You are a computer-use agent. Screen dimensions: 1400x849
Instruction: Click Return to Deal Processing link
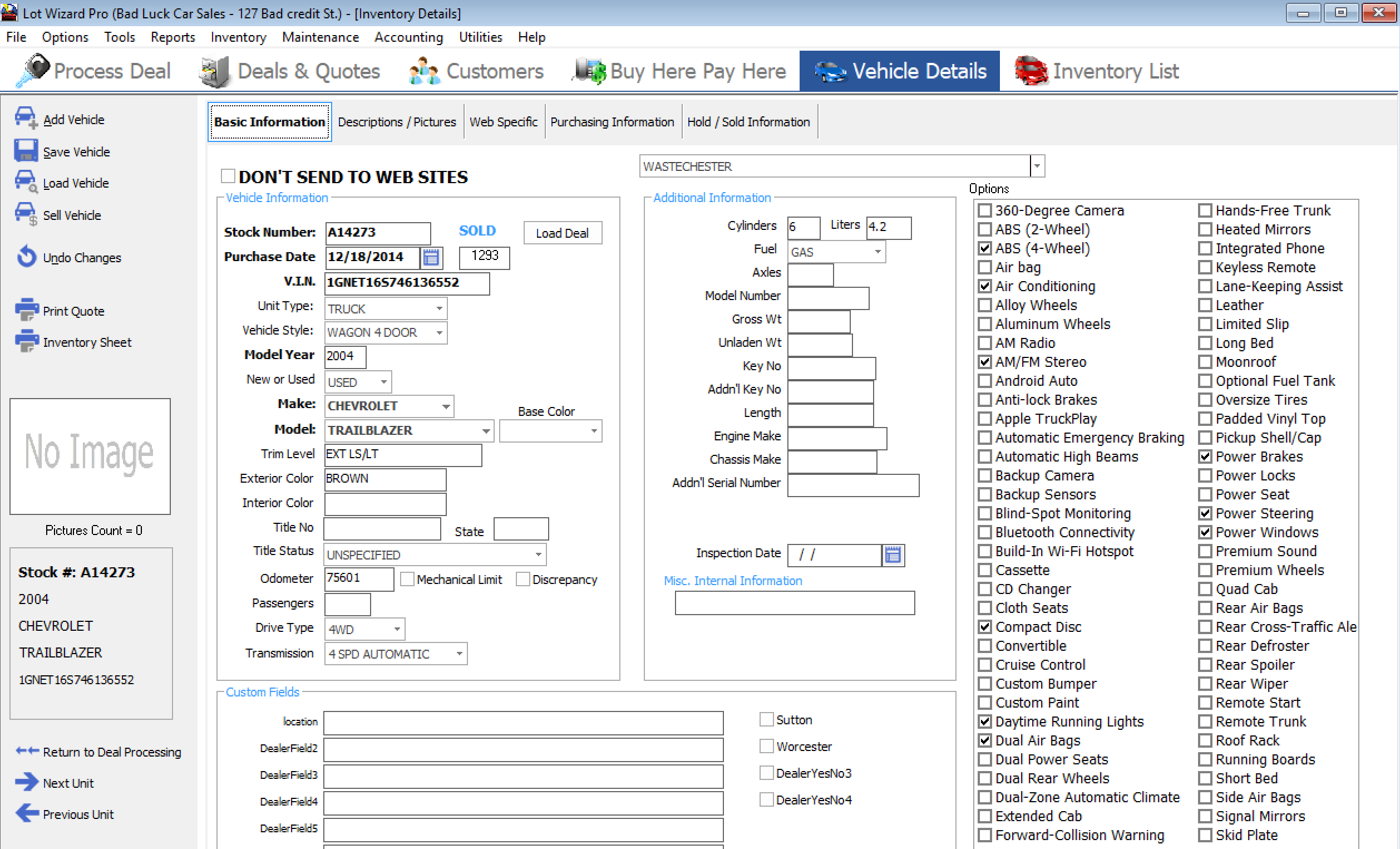click(x=111, y=752)
